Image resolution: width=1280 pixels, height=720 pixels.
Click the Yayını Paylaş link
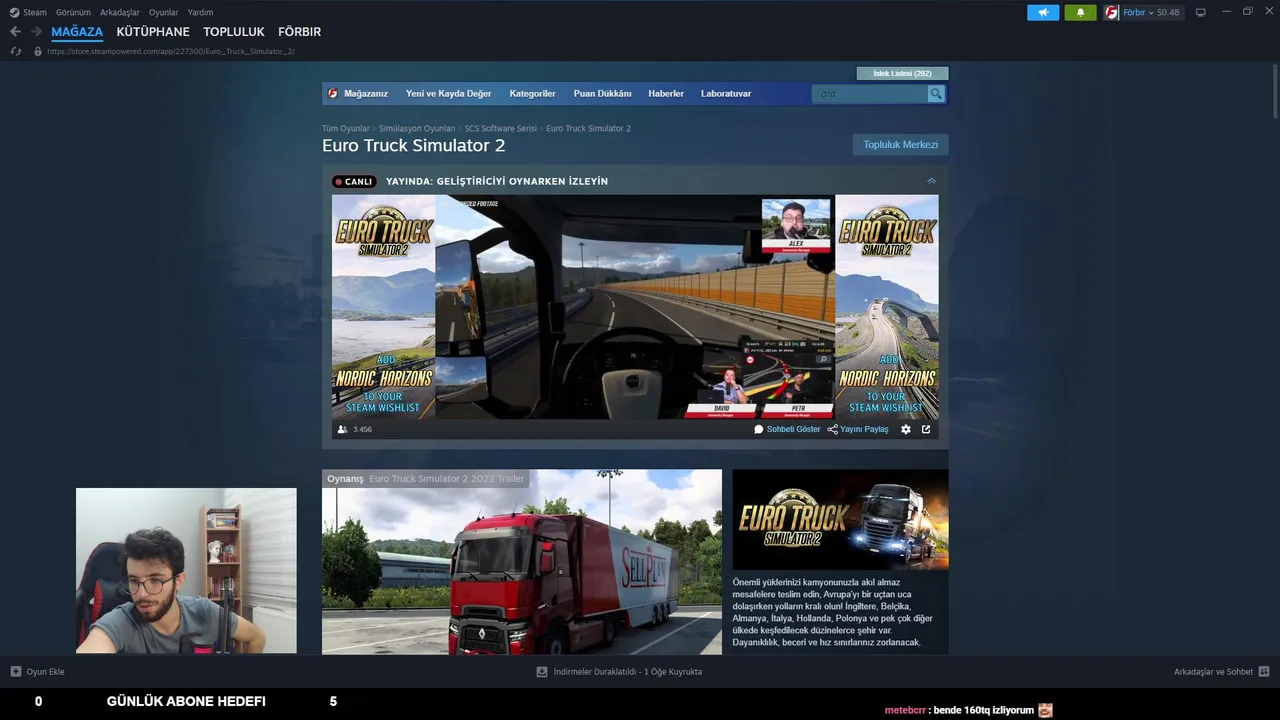864,429
